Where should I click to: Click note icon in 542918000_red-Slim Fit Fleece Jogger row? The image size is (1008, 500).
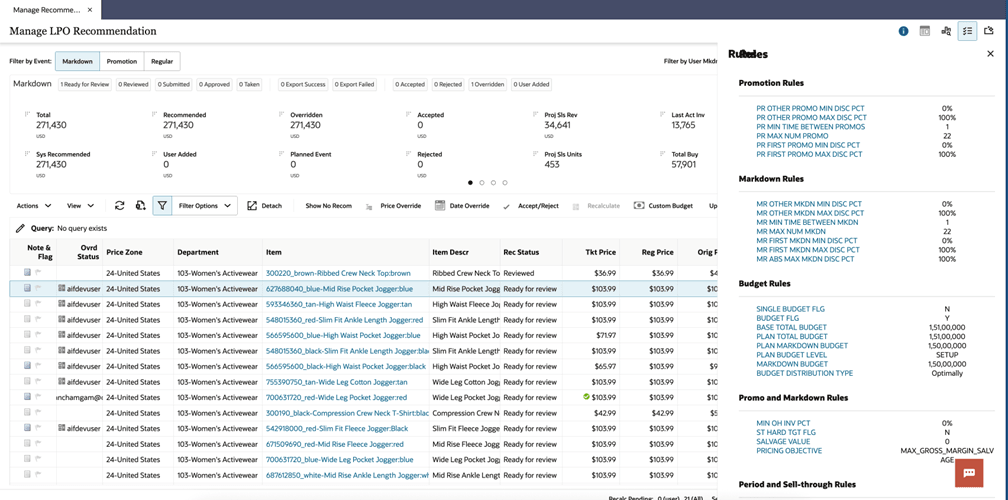[27, 427]
